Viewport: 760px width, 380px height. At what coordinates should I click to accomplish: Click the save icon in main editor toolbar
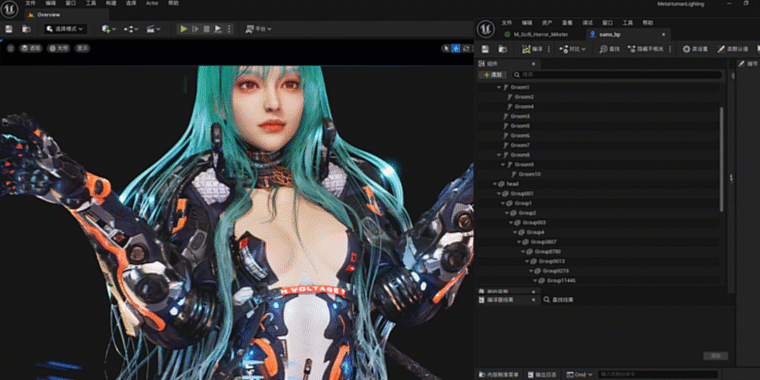(9, 29)
